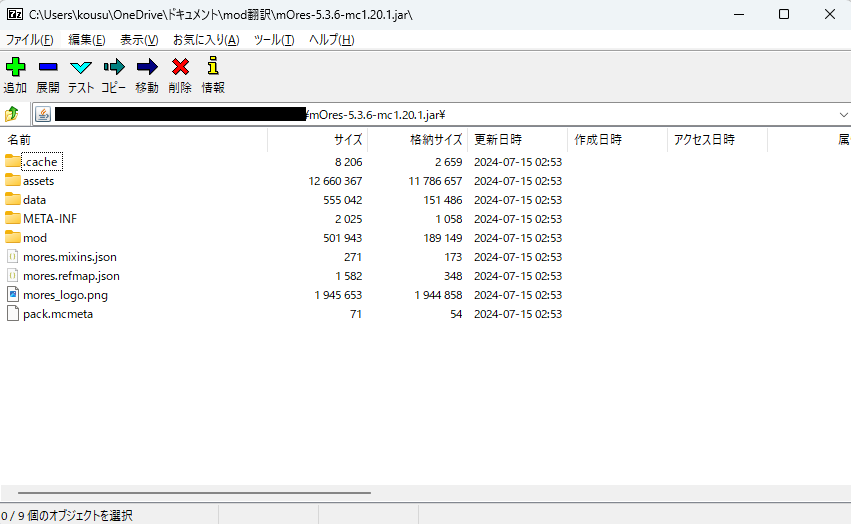This screenshot has height=524, width=851.
Task: Expand the address bar path dropdown
Action: click(843, 114)
